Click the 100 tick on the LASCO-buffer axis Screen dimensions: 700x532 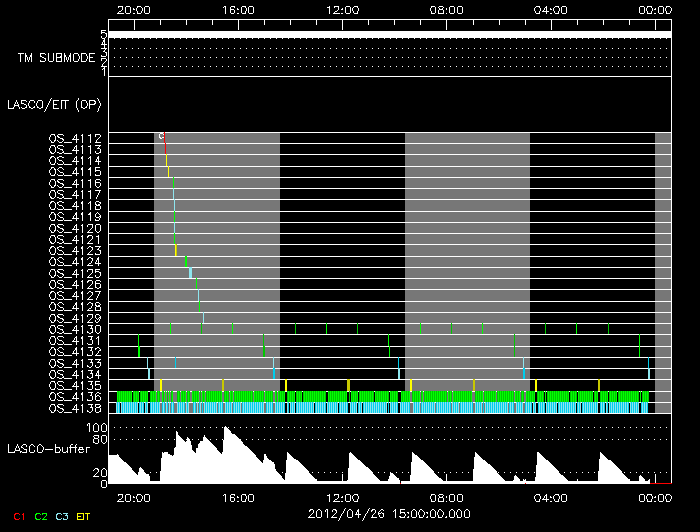click(x=97, y=428)
